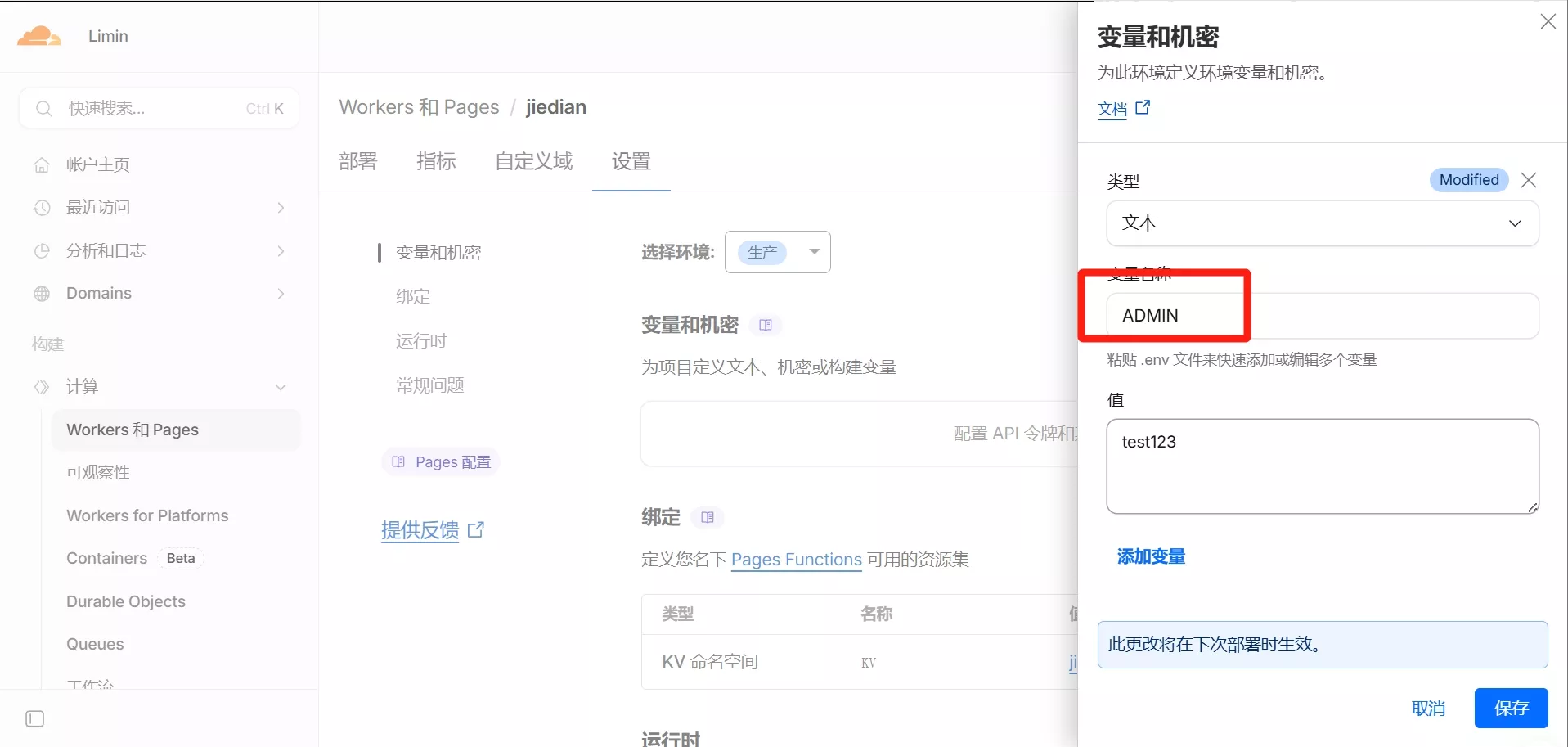The height and width of the screenshot is (747, 1568).
Task: Click the compute diamond icon
Action: tap(42, 386)
